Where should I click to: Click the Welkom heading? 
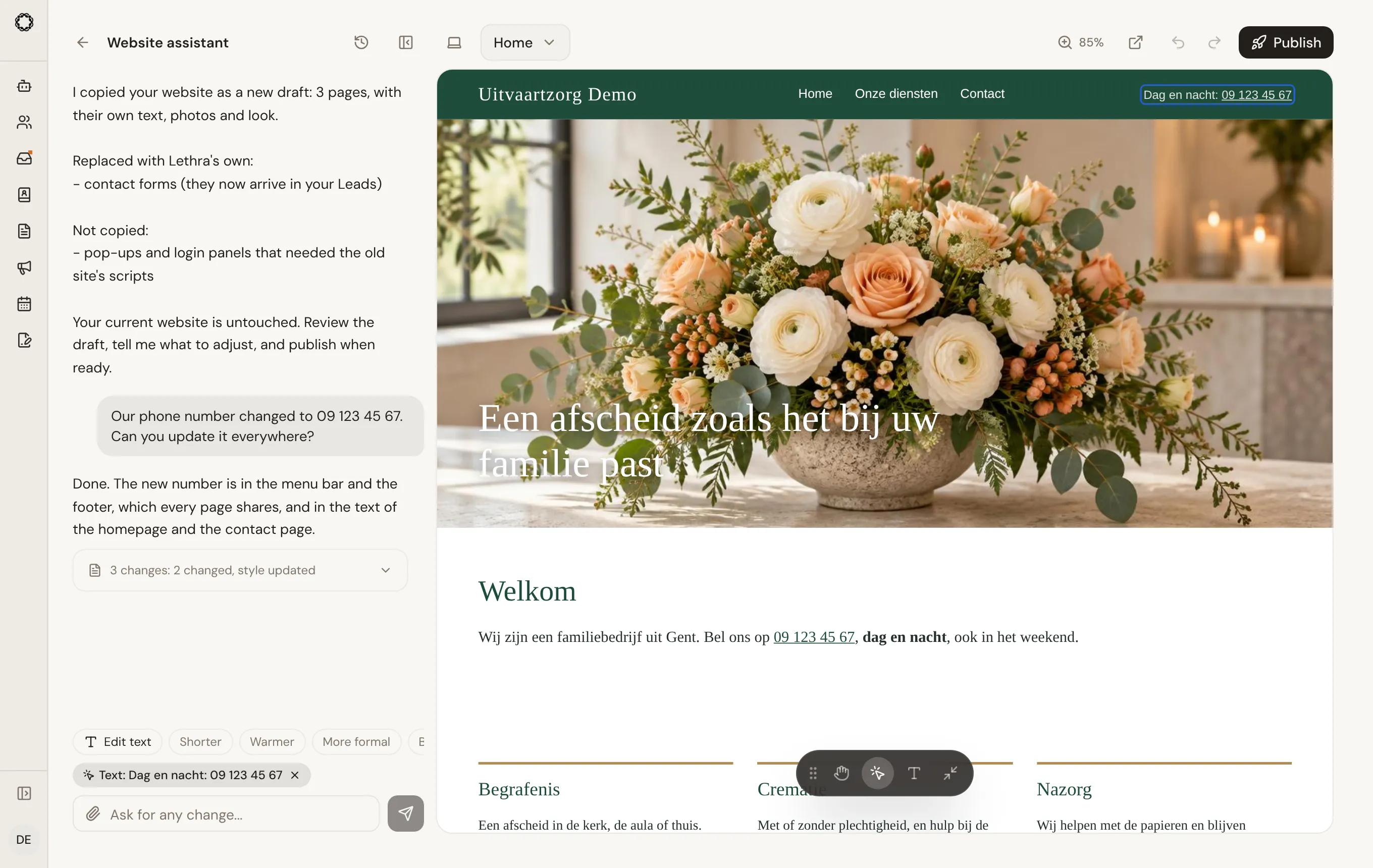click(x=527, y=591)
